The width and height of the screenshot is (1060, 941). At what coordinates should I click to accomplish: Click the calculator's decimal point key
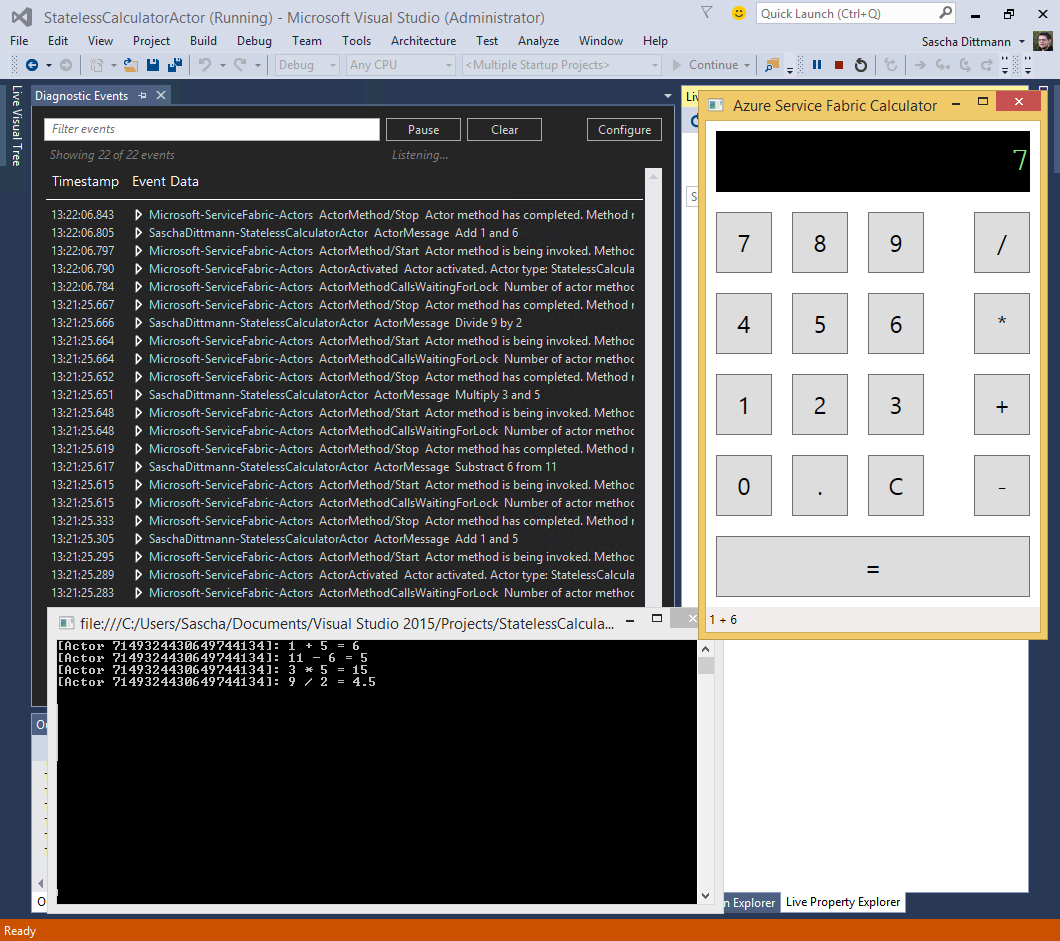(x=819, y=485)
